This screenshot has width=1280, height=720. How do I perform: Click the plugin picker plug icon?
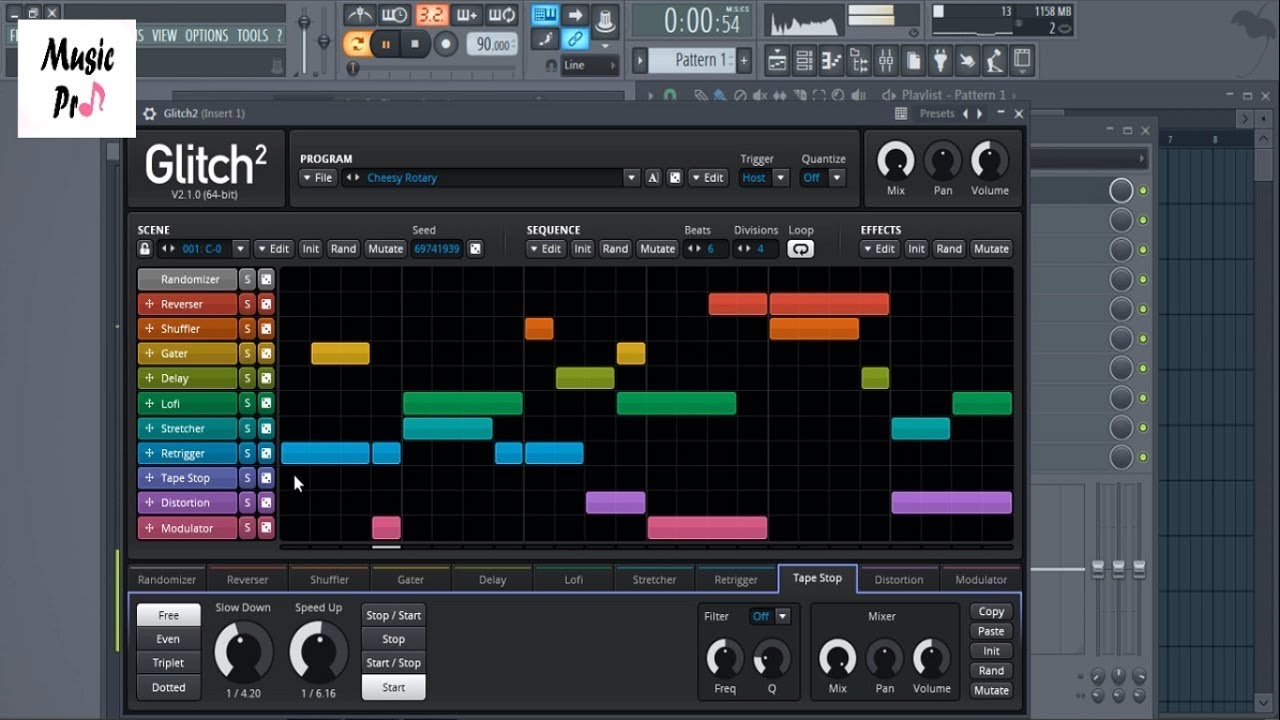(x=940, y=61)
